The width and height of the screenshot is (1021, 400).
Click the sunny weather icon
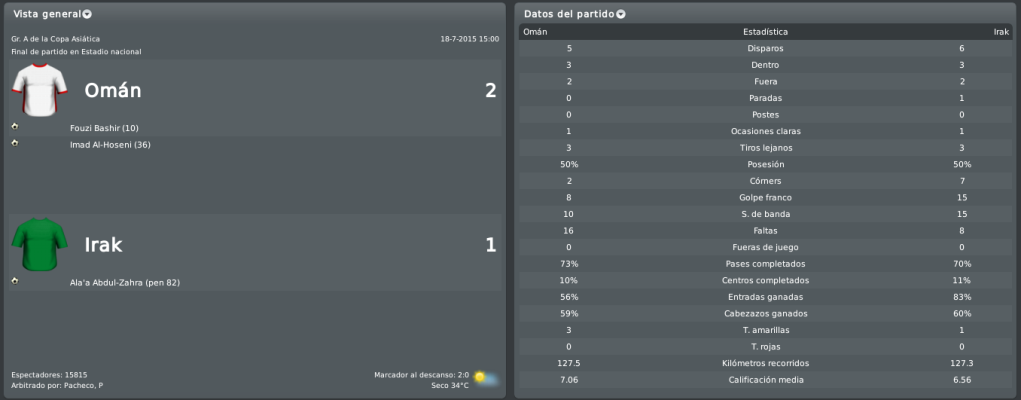point(486,379)
